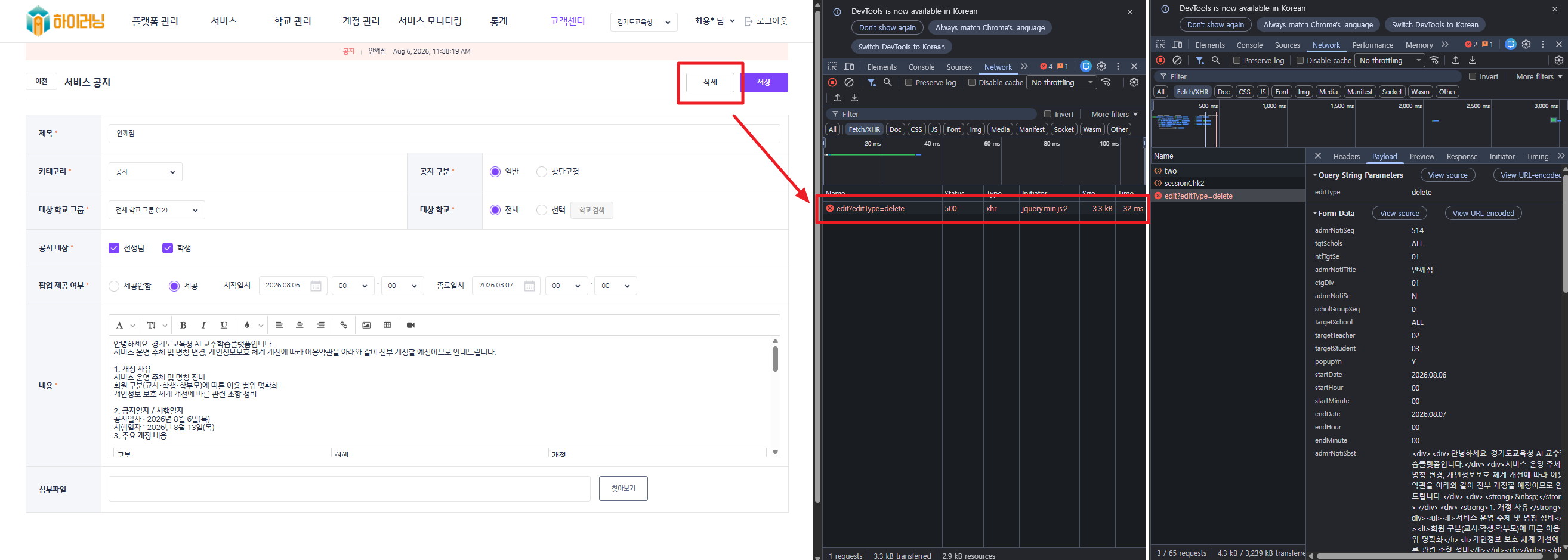Switch to Headers tab in request details
This screenshot has height=560, width=1568.
pos(1347,156)
